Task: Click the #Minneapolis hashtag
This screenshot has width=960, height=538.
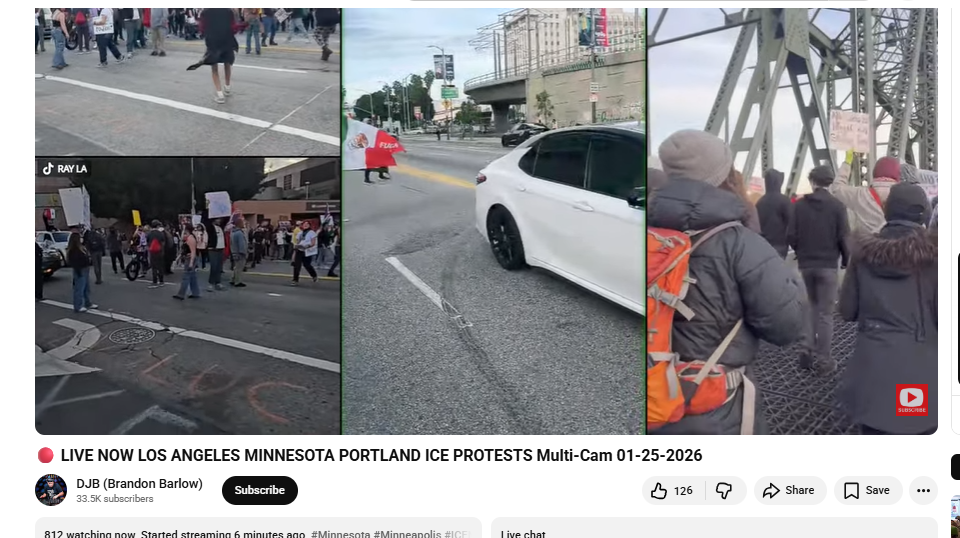Action: point(407,534)
